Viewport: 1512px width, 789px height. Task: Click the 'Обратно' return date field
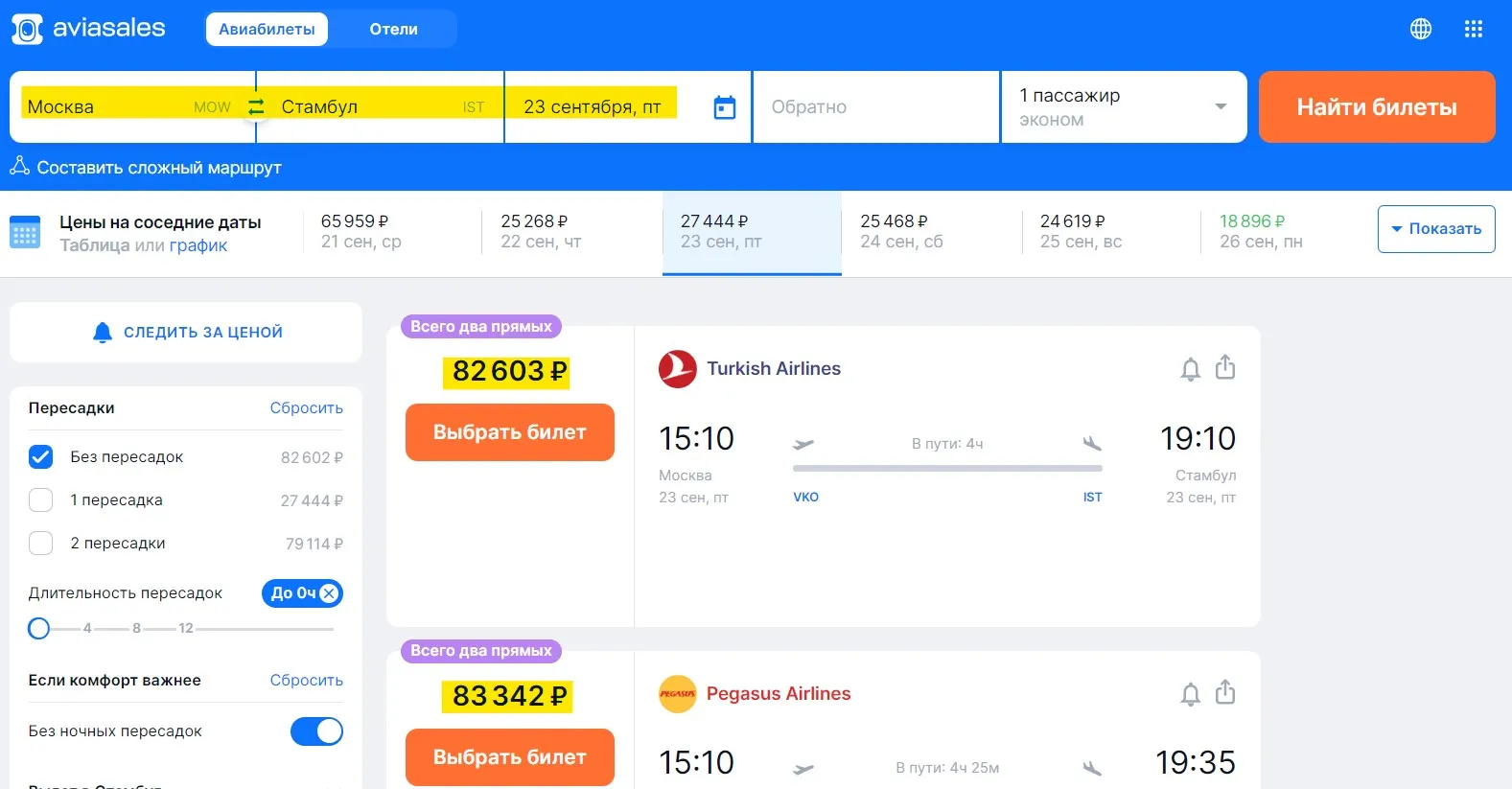(x=874, y=107)
